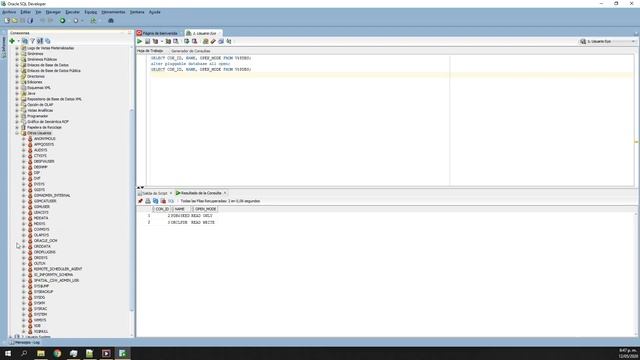Click the Connections panel vertical scrollbar
The height and width of the screenshot is (360, 640).
click(131, 210)
